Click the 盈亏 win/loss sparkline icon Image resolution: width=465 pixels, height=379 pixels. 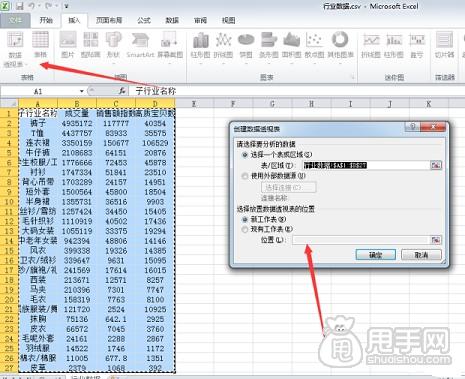pos(417,45)
